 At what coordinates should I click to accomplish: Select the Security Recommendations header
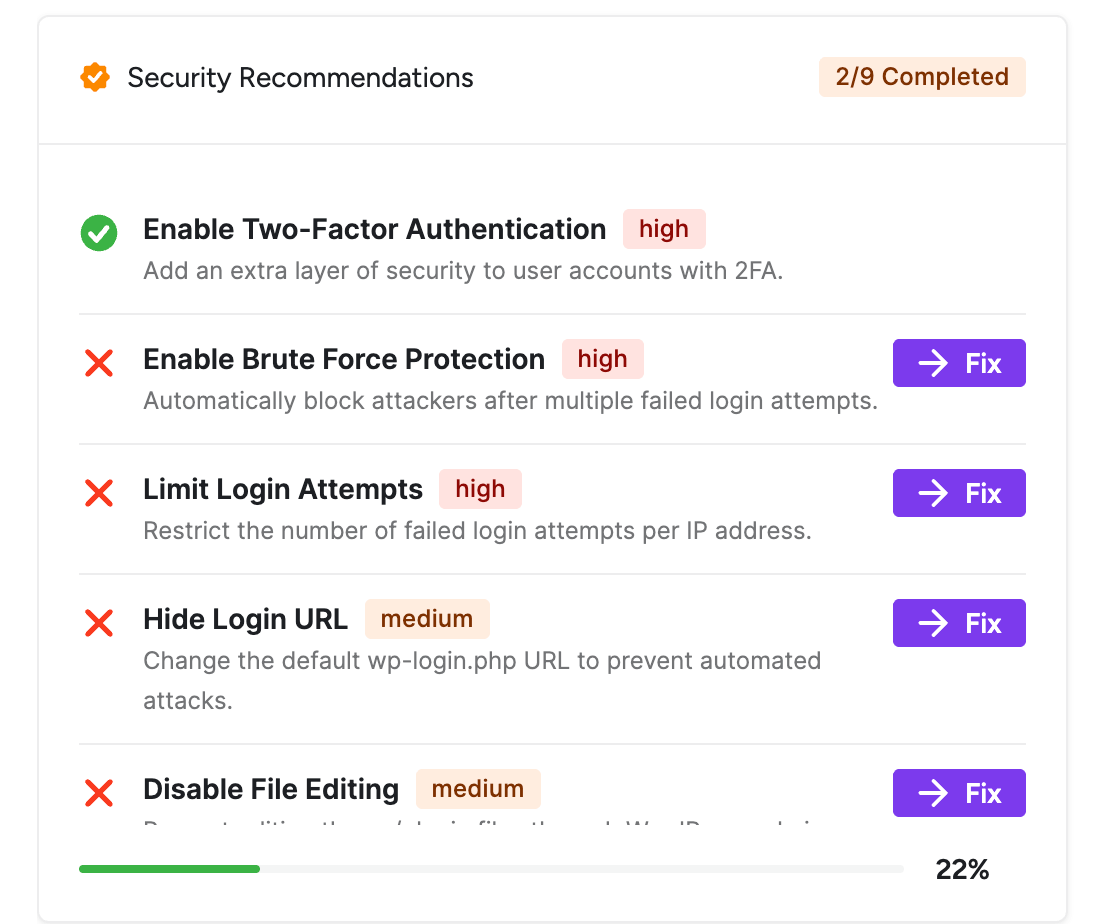tap(299, 77)
